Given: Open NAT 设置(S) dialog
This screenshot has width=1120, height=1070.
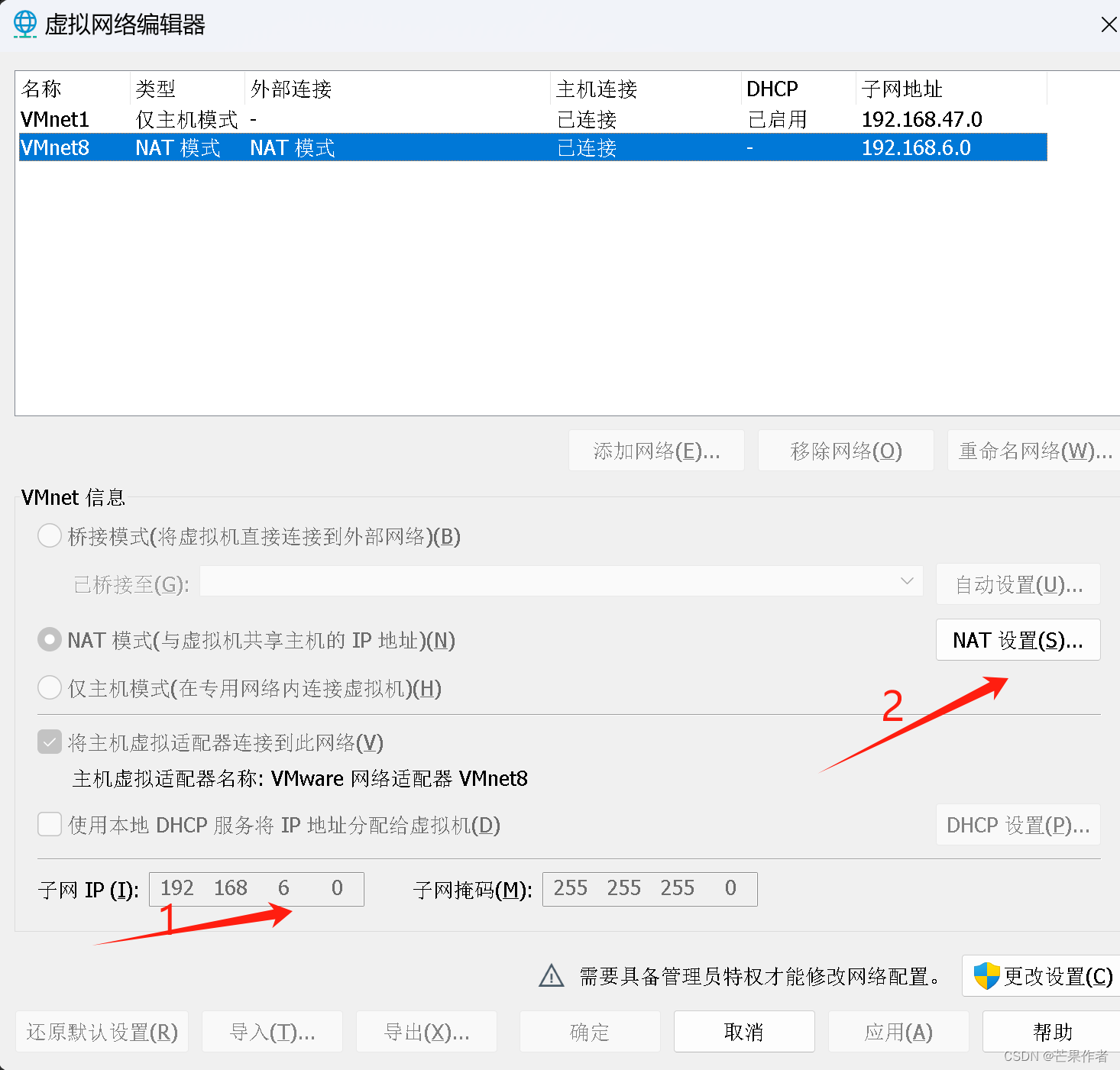Looking at the screenshot, I should click(1018, 639).
